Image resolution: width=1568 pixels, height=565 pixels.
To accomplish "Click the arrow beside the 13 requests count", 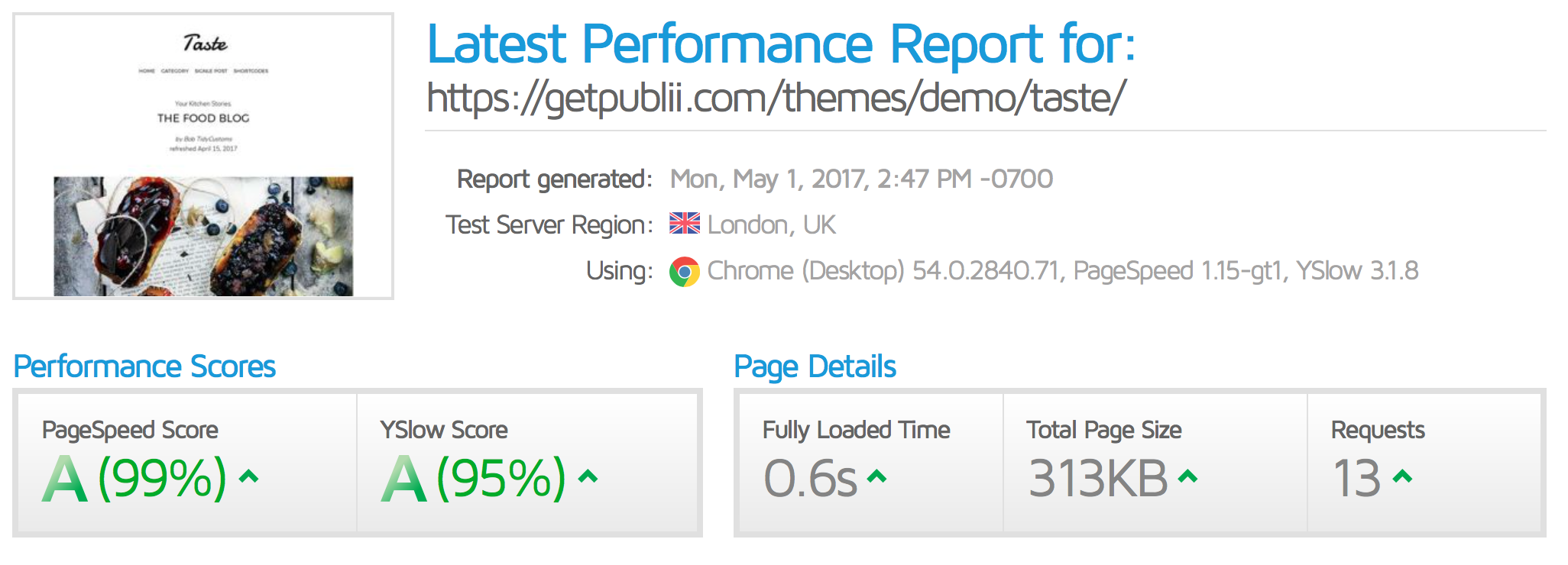I will pyautogui.click(x=1402, y=477).
